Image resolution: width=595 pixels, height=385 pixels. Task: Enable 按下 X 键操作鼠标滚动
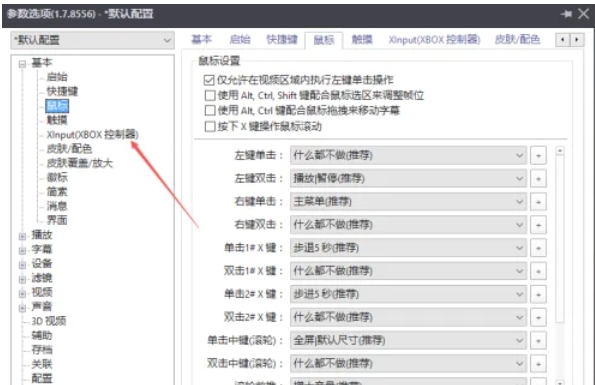[x=210, y=126]
